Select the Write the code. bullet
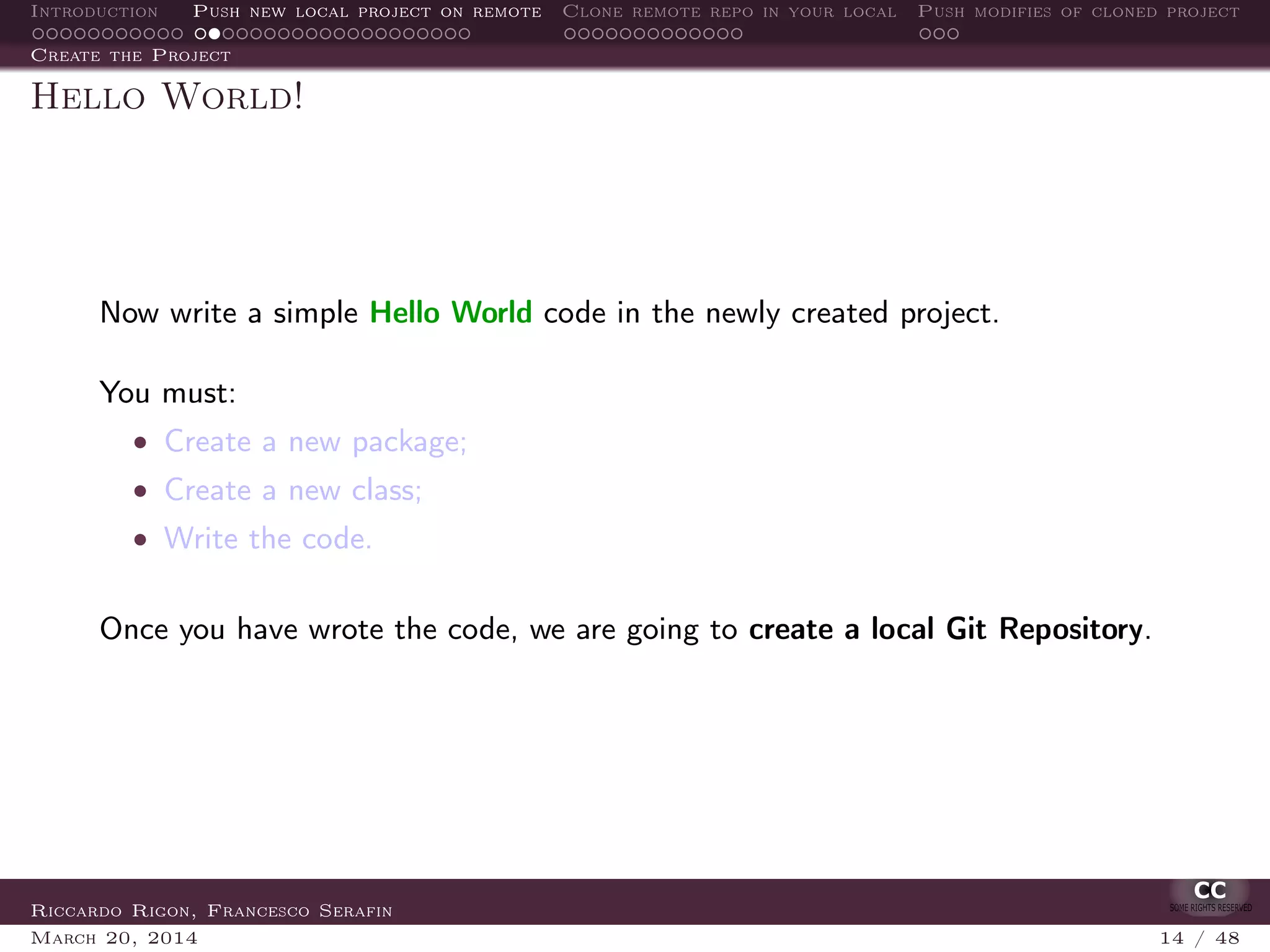1270x952 pixels. click(268, 539)
